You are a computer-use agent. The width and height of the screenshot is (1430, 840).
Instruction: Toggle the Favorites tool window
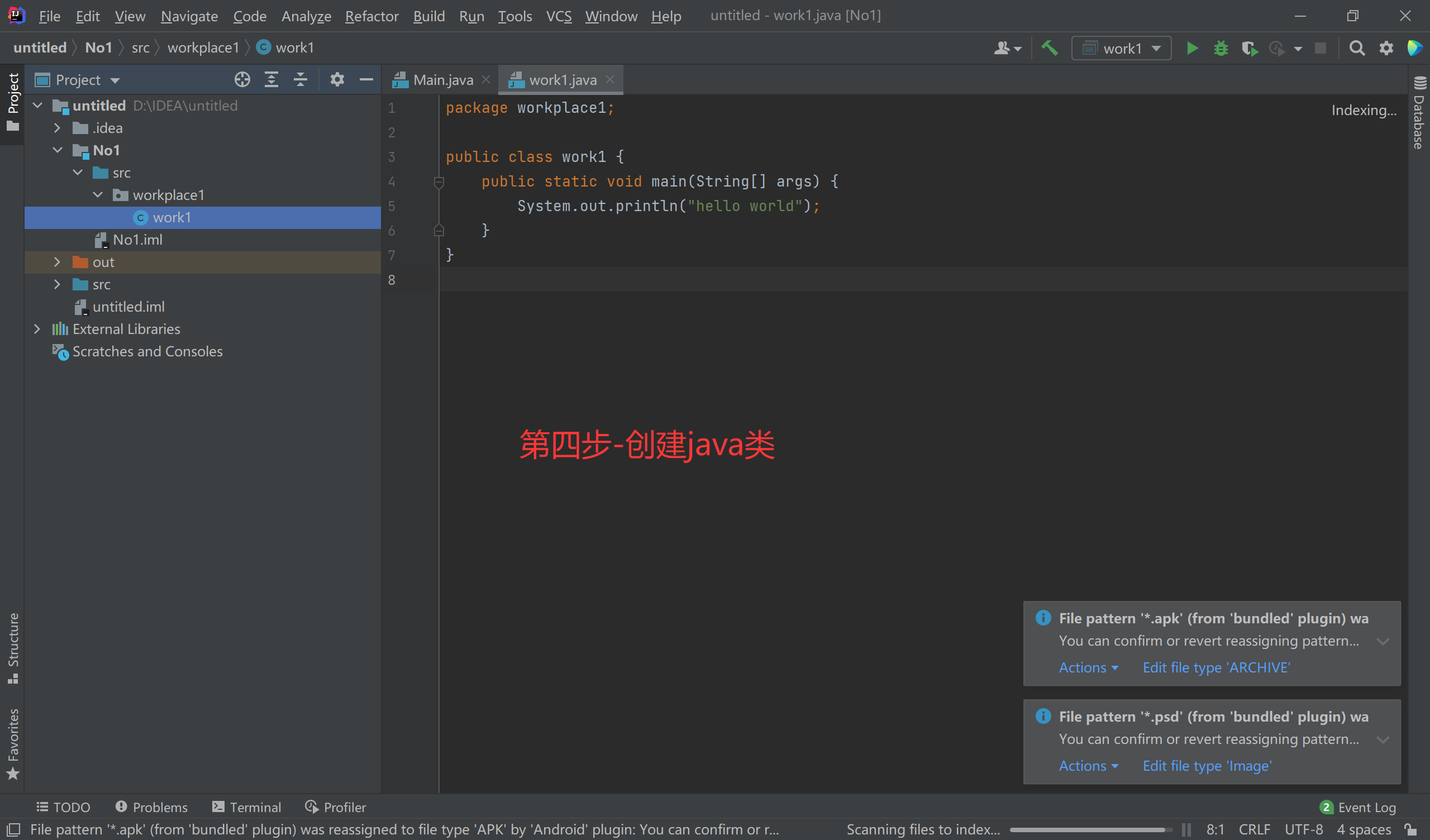[x=12, y=743]
